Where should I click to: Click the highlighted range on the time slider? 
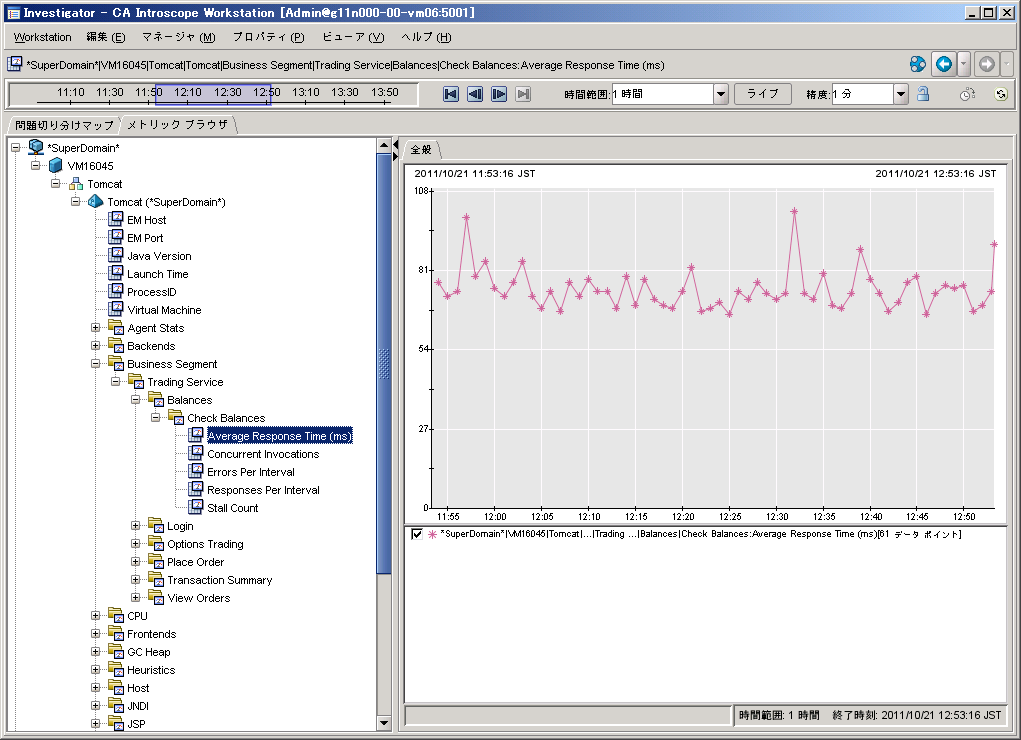click(212, 93)
